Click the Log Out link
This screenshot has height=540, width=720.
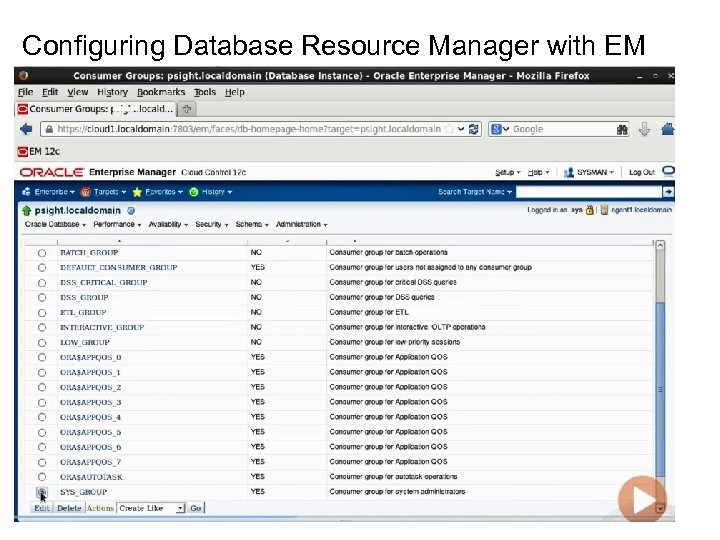click(641, 172)
